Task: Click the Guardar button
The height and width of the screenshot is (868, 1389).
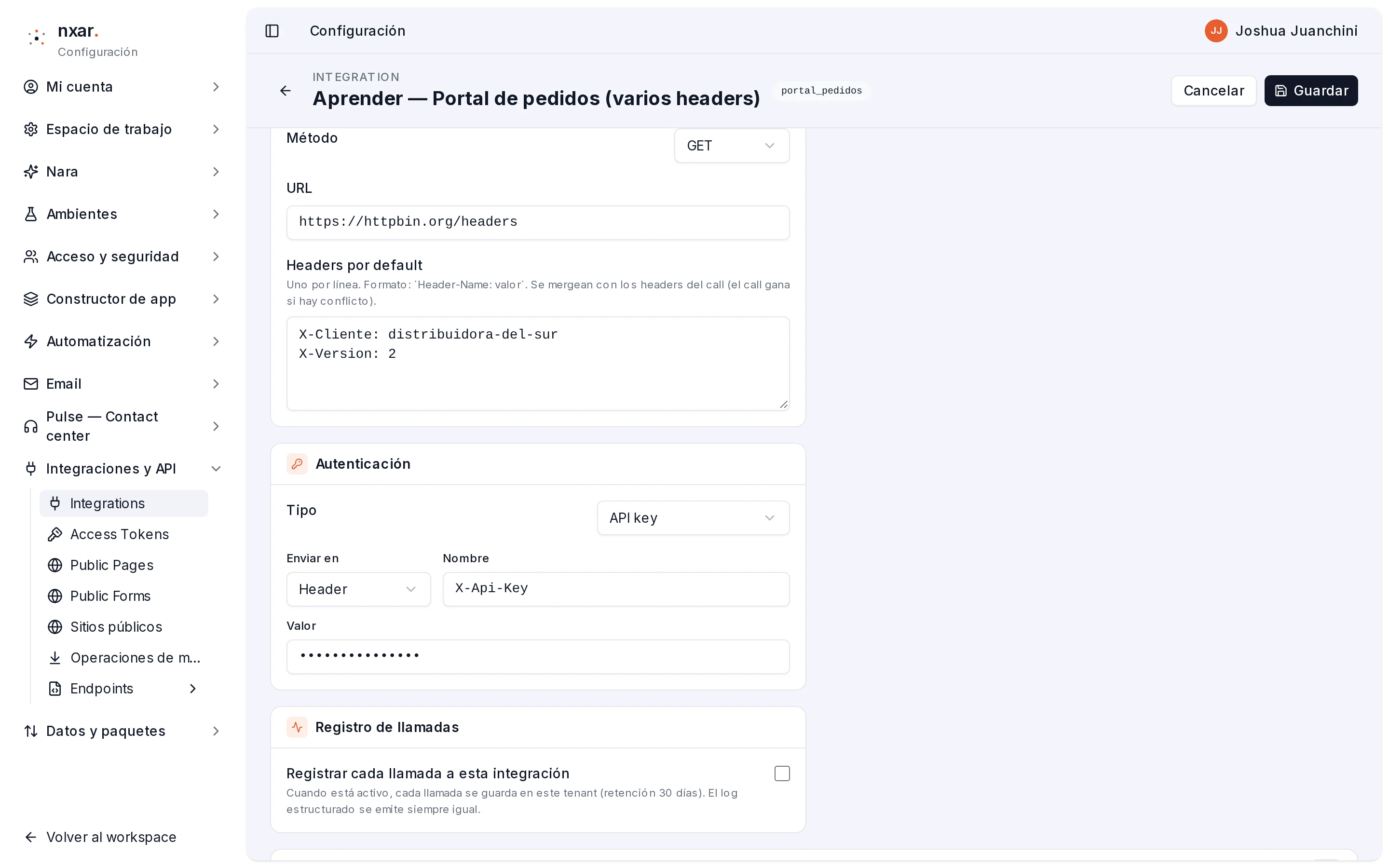Action: tap(1311, 91)
